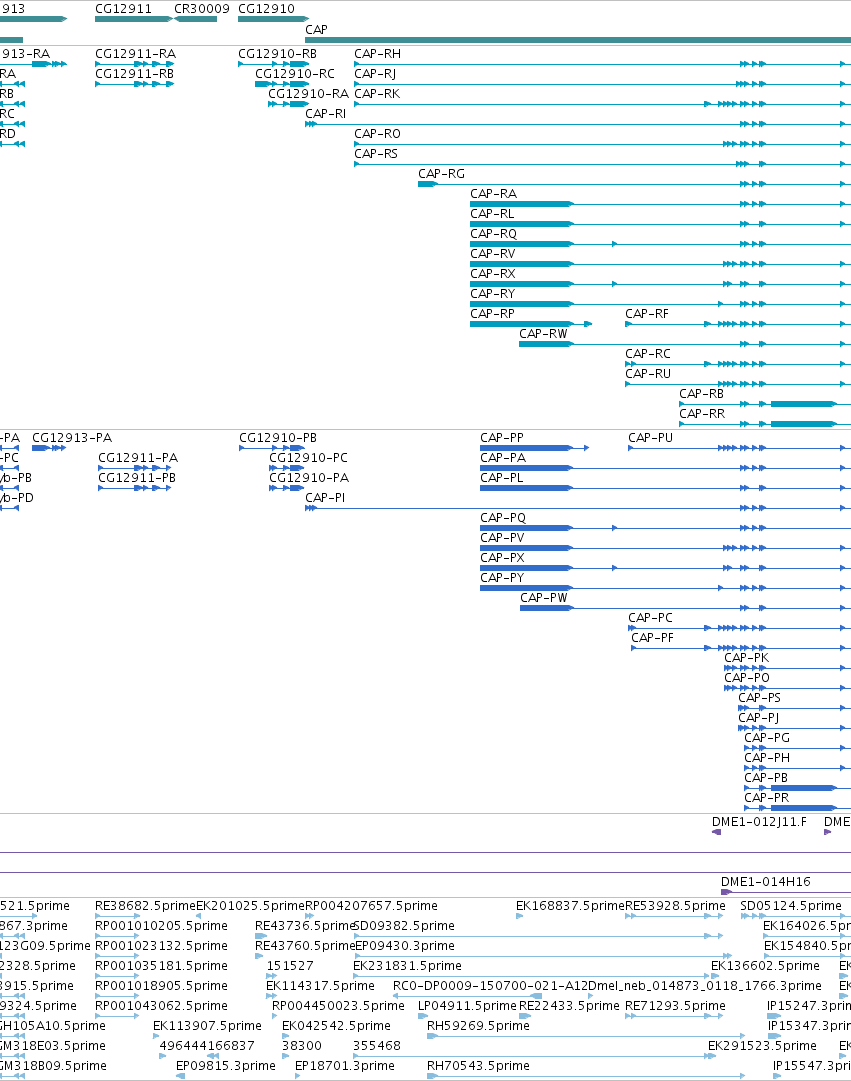Open the CAP-RA transcript label

pos(493,194)
